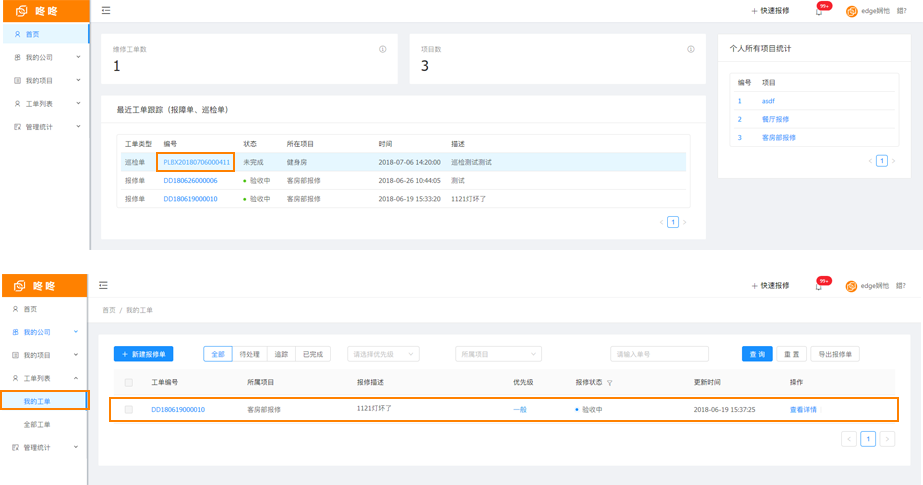923x485 pixels.
Task: Open the 所属项目 filter dropdown
Action: pos(497,354)
